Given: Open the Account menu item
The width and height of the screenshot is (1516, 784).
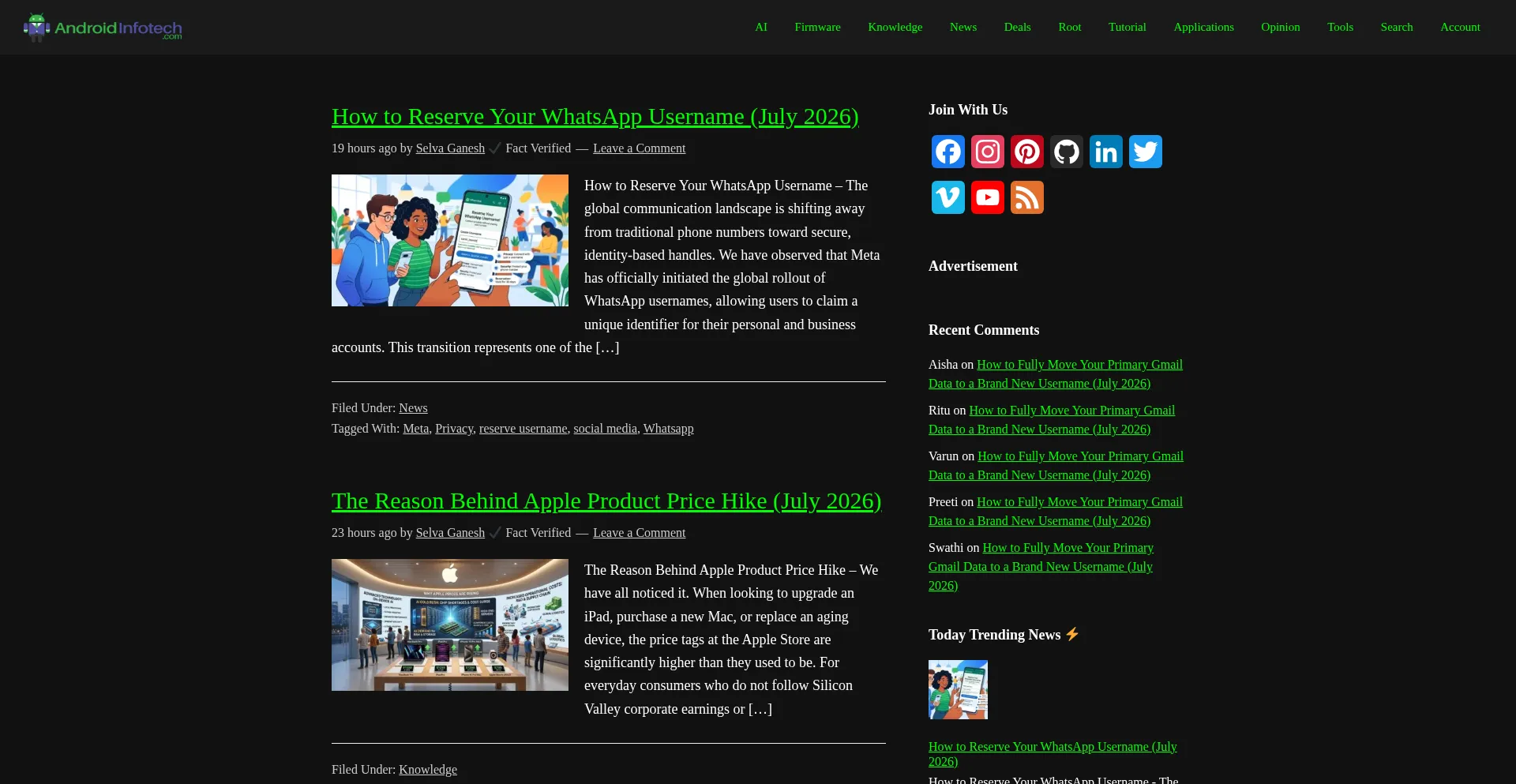Looking at the screenshot, I should [x=1461, y=27].
